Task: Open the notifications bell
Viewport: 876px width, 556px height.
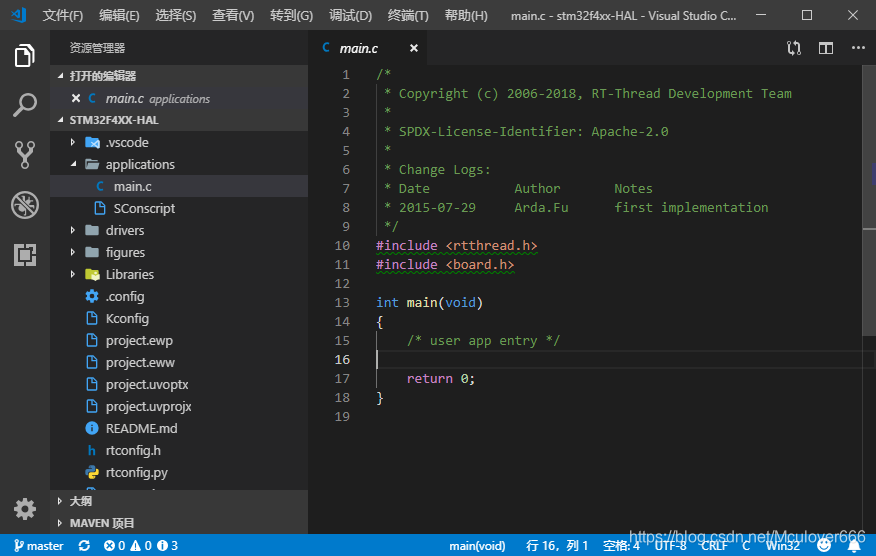Action: pyautogui.click(x=854, y=546)
